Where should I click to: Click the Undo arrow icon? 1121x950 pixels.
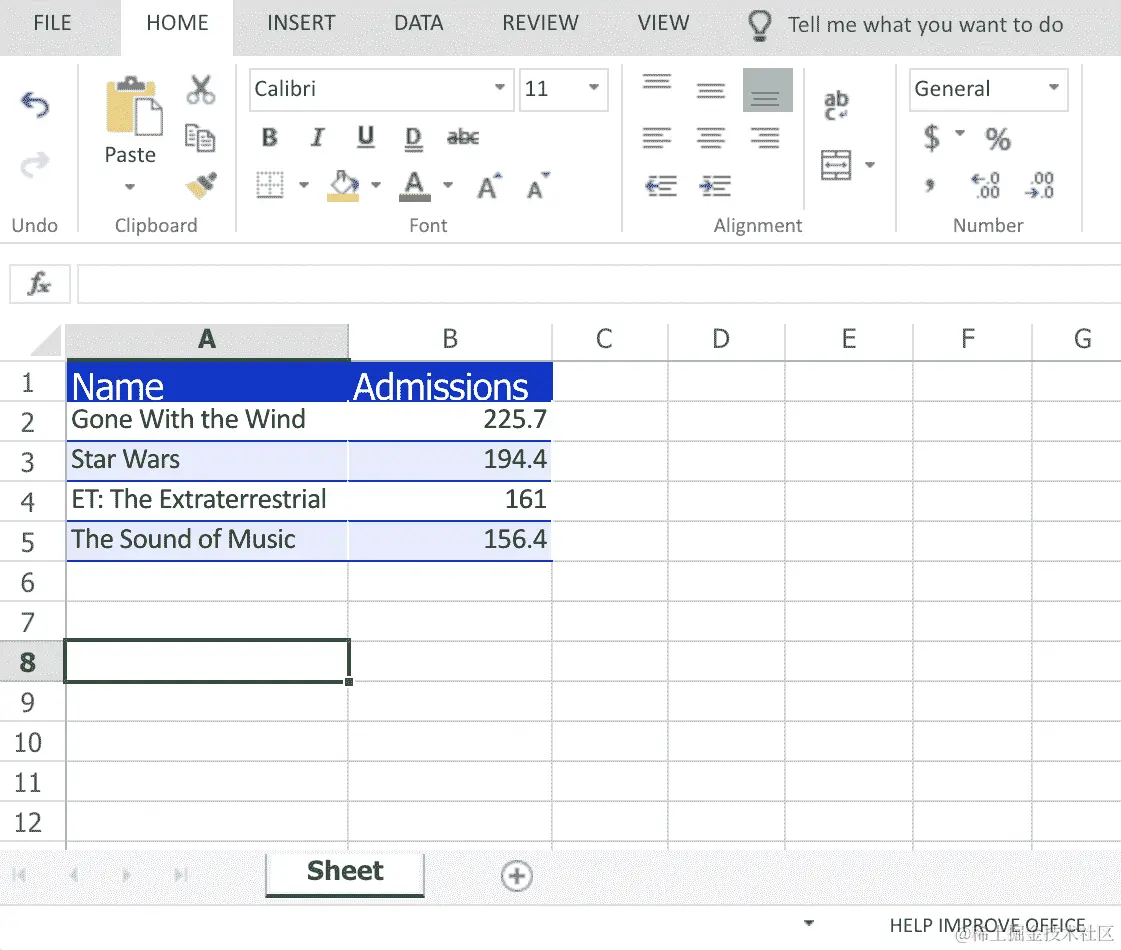tap(35, 105)
